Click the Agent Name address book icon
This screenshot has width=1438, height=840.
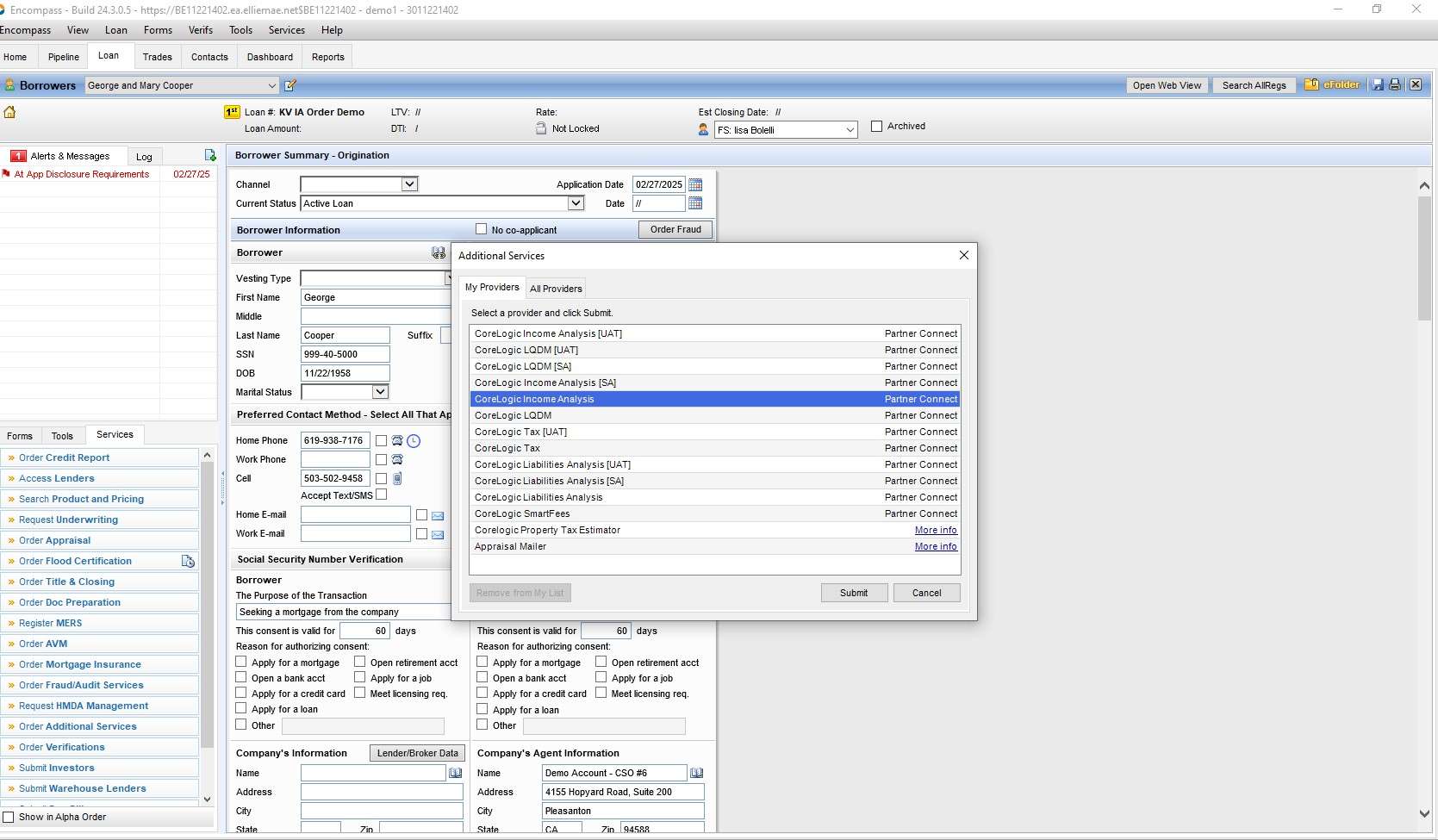click(x=697, y=773)
